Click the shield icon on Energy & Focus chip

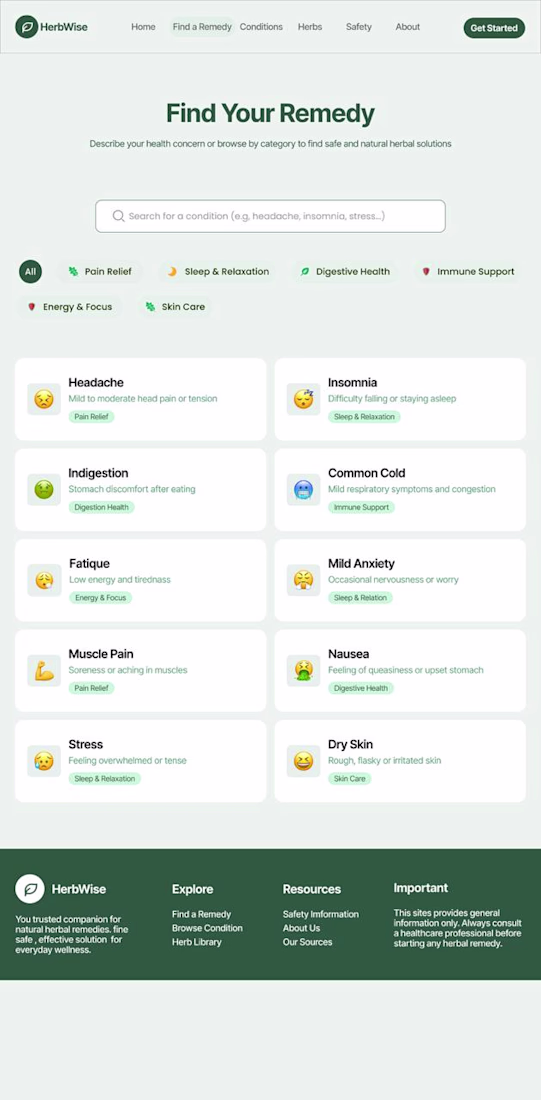coord(31,307)
